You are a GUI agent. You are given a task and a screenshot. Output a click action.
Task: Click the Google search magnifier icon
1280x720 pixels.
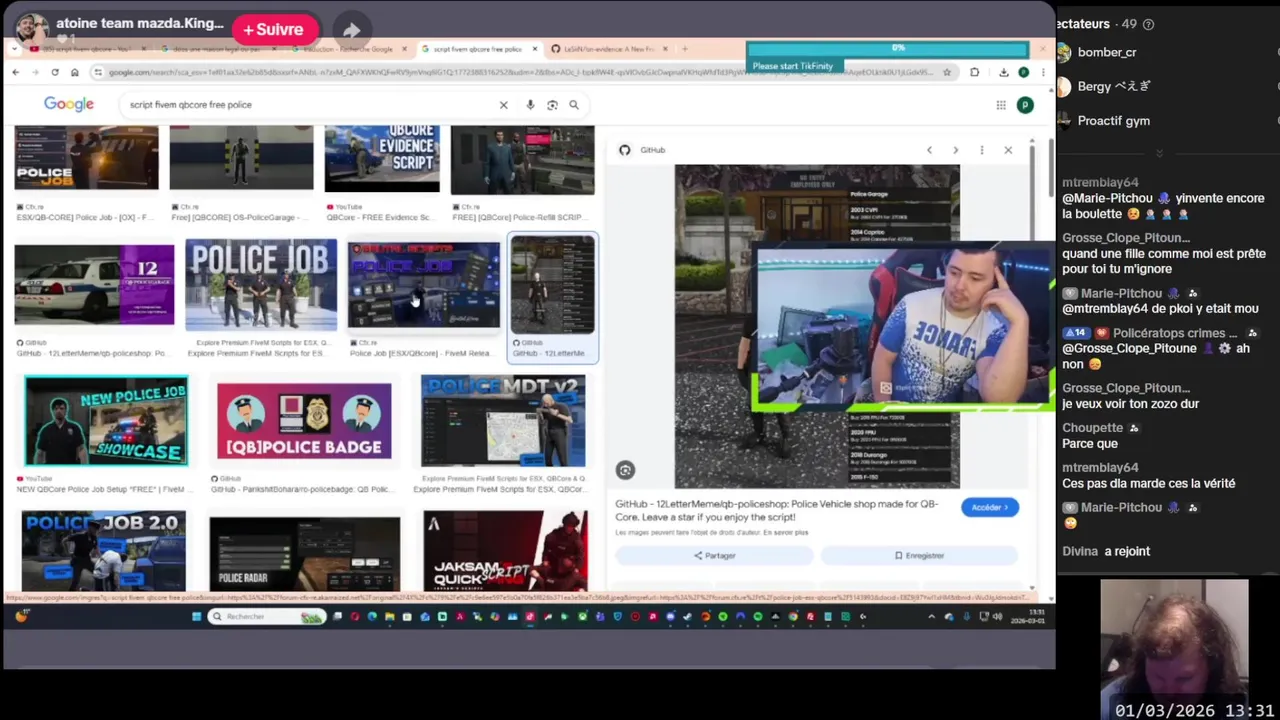[x=574, y=105]
